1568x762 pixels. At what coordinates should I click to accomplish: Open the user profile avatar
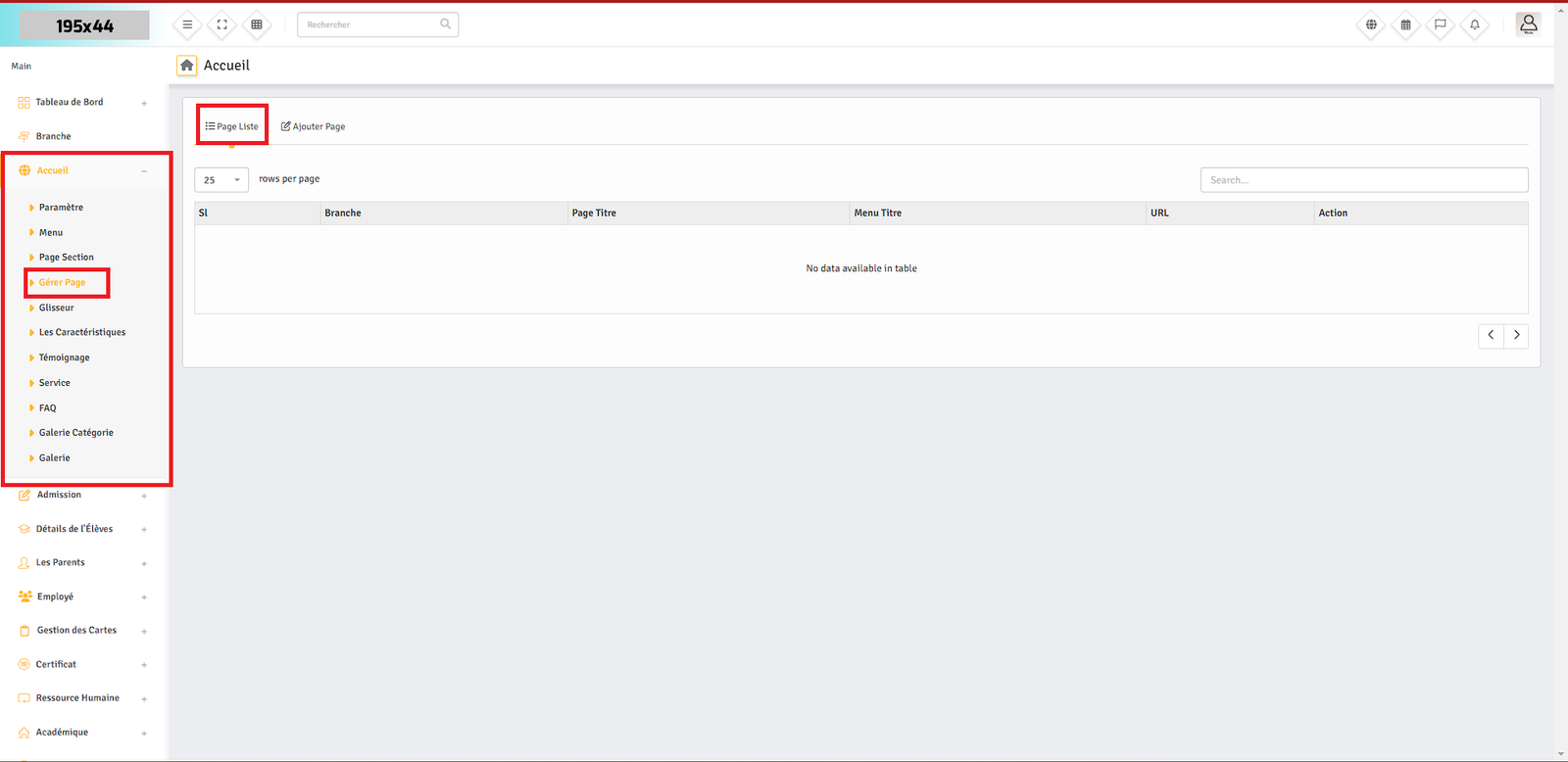click(1528, 24)
